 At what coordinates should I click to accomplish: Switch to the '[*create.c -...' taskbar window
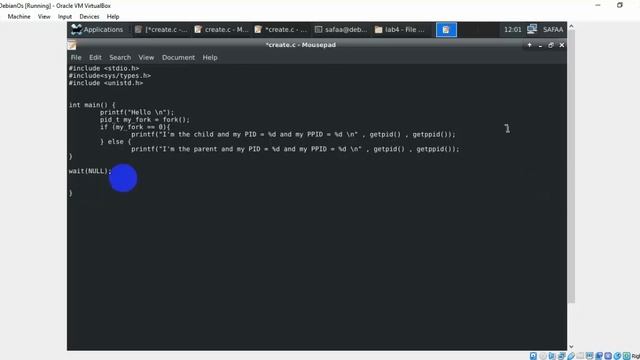click(161, 29)
